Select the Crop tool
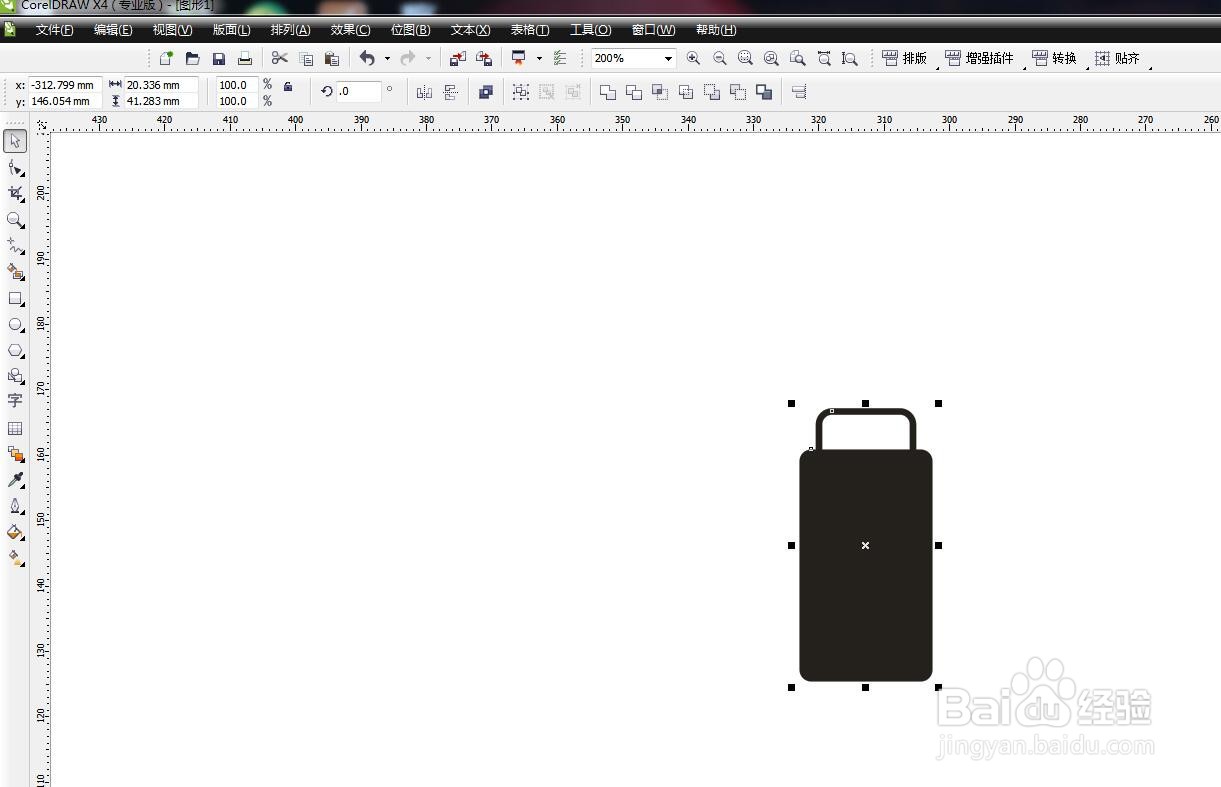The width and height of the screenshot is (1221, 787). [x=15, y=193]
